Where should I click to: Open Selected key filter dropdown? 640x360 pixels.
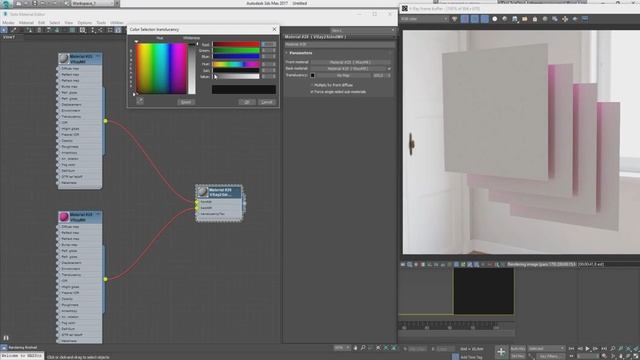pyautogui.click(x=547, y=349)
